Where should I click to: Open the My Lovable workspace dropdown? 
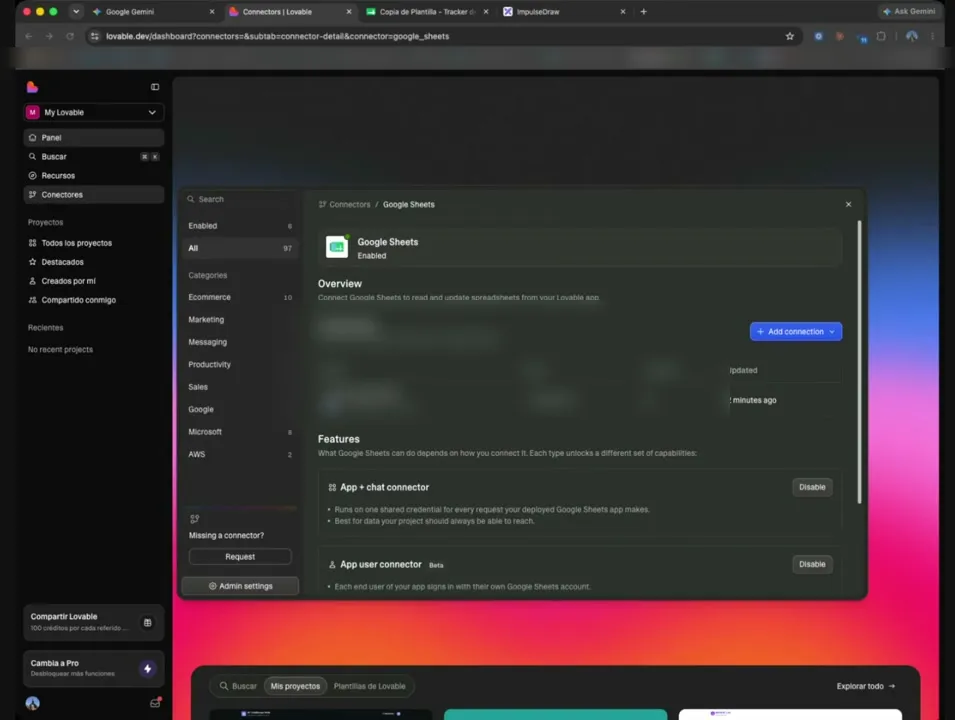point(94,112)
